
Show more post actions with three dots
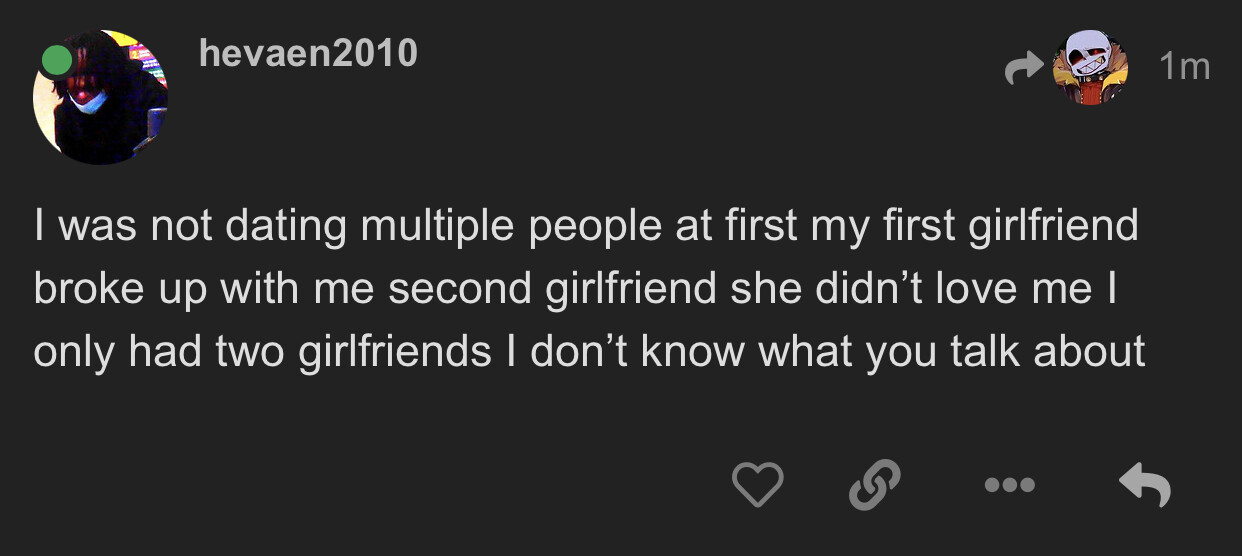click(1010, 486)
